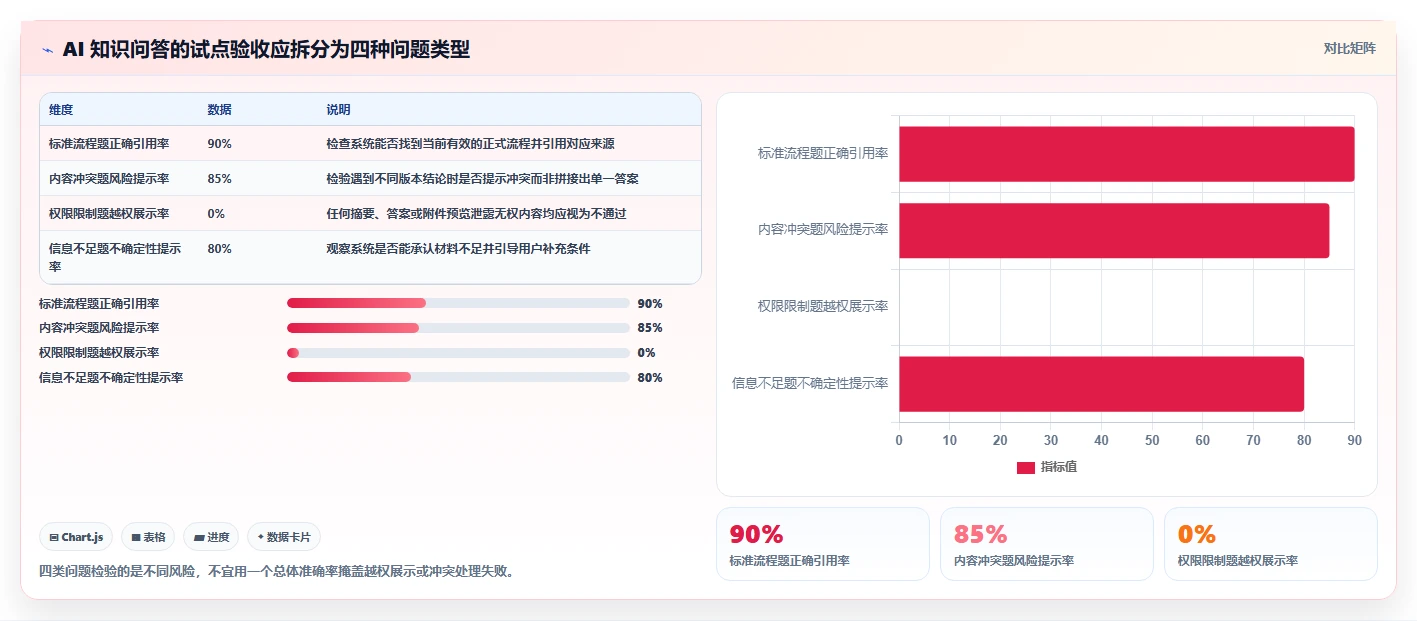Click the 90% value in the table
This screenshot has height=621, width=1417.
point(219,144)
